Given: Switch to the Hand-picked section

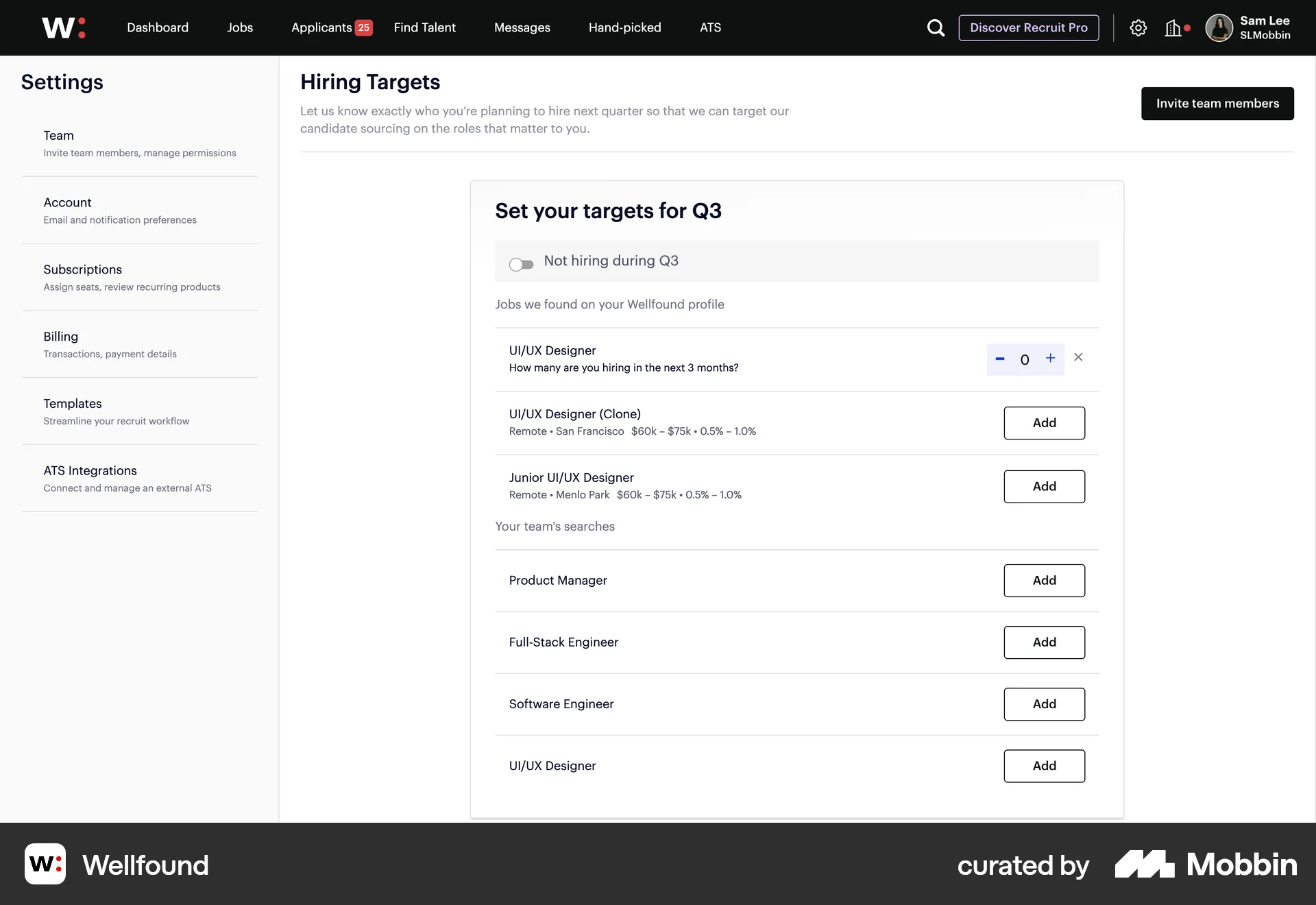Looking at the screenshot, I should (624, 27).
